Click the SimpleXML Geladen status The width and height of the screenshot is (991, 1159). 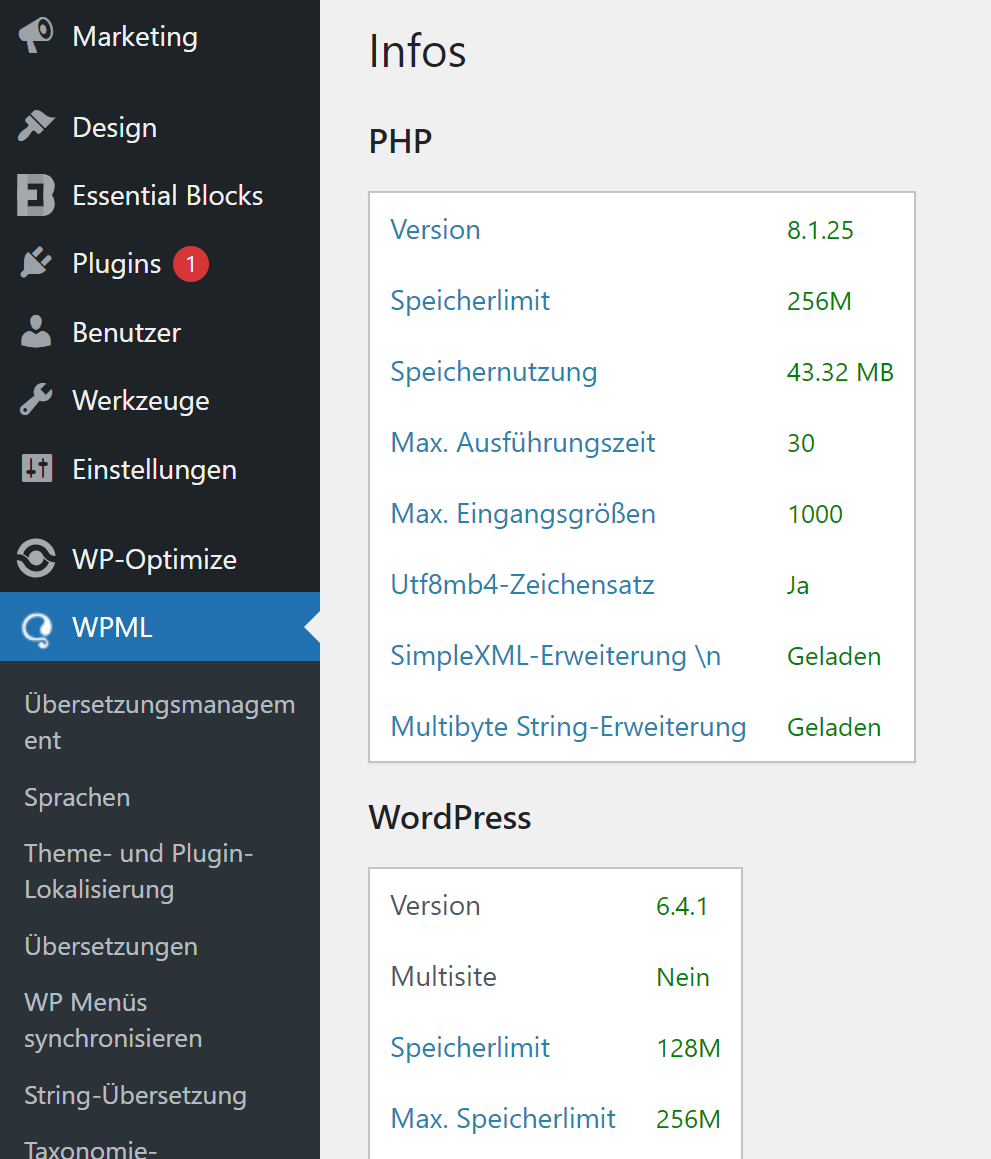[x=834, y=656]
